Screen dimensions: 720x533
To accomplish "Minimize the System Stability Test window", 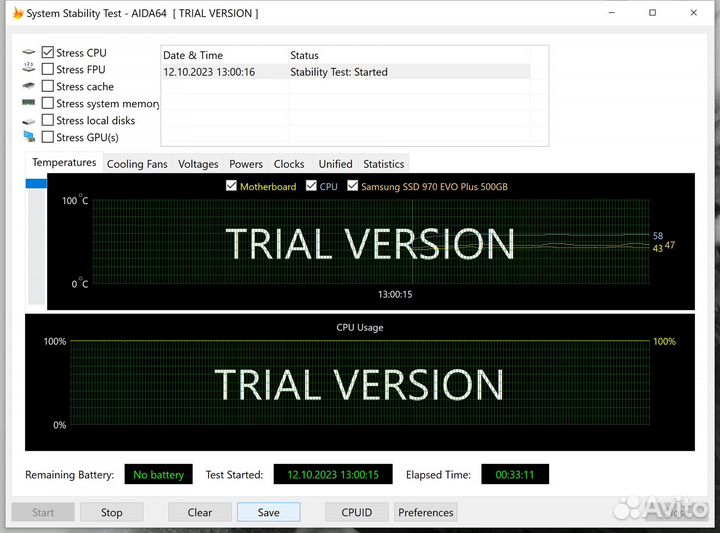I will pyautogui.click(x=612, y=13).
